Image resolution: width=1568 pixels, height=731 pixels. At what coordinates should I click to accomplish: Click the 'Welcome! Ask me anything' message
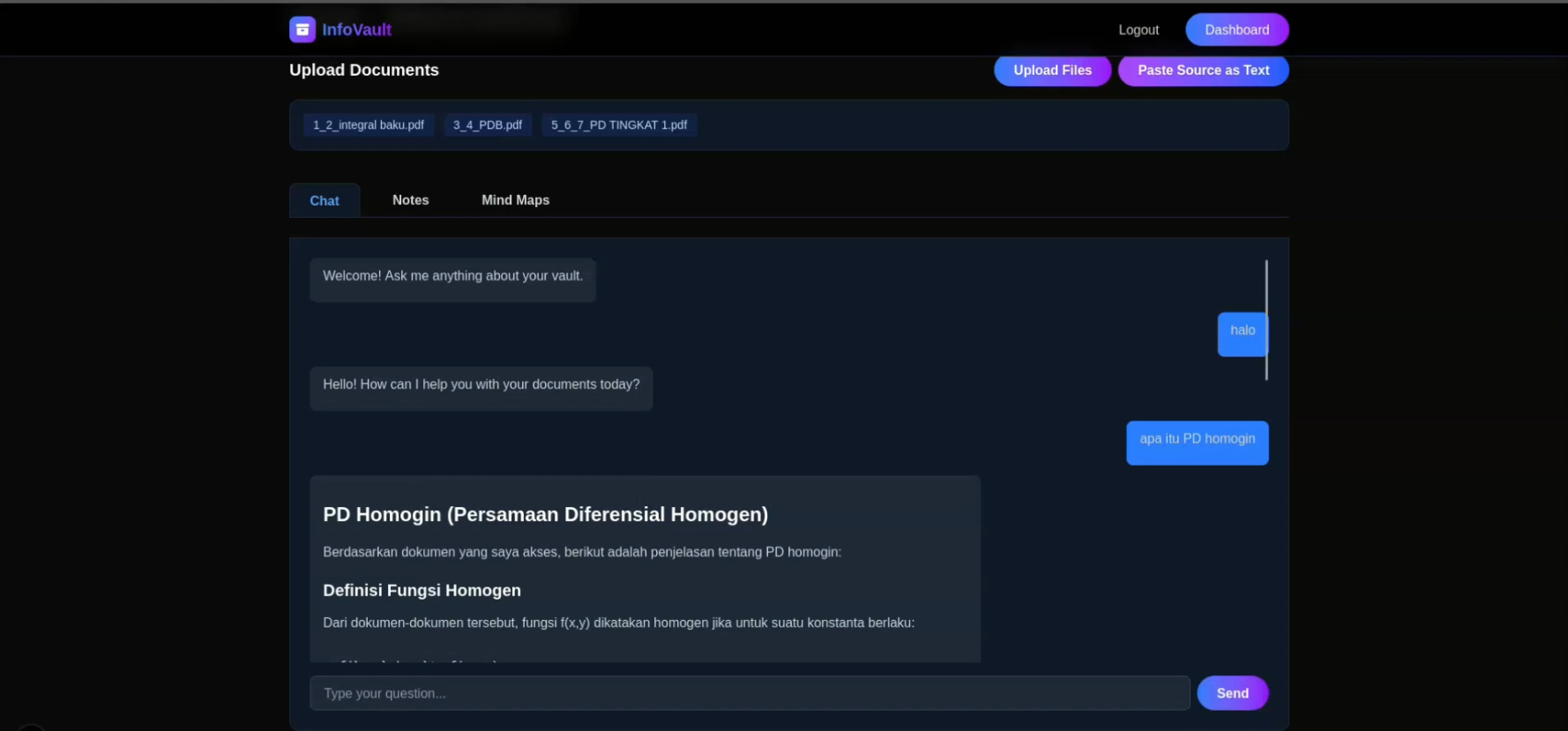[452, 280]
